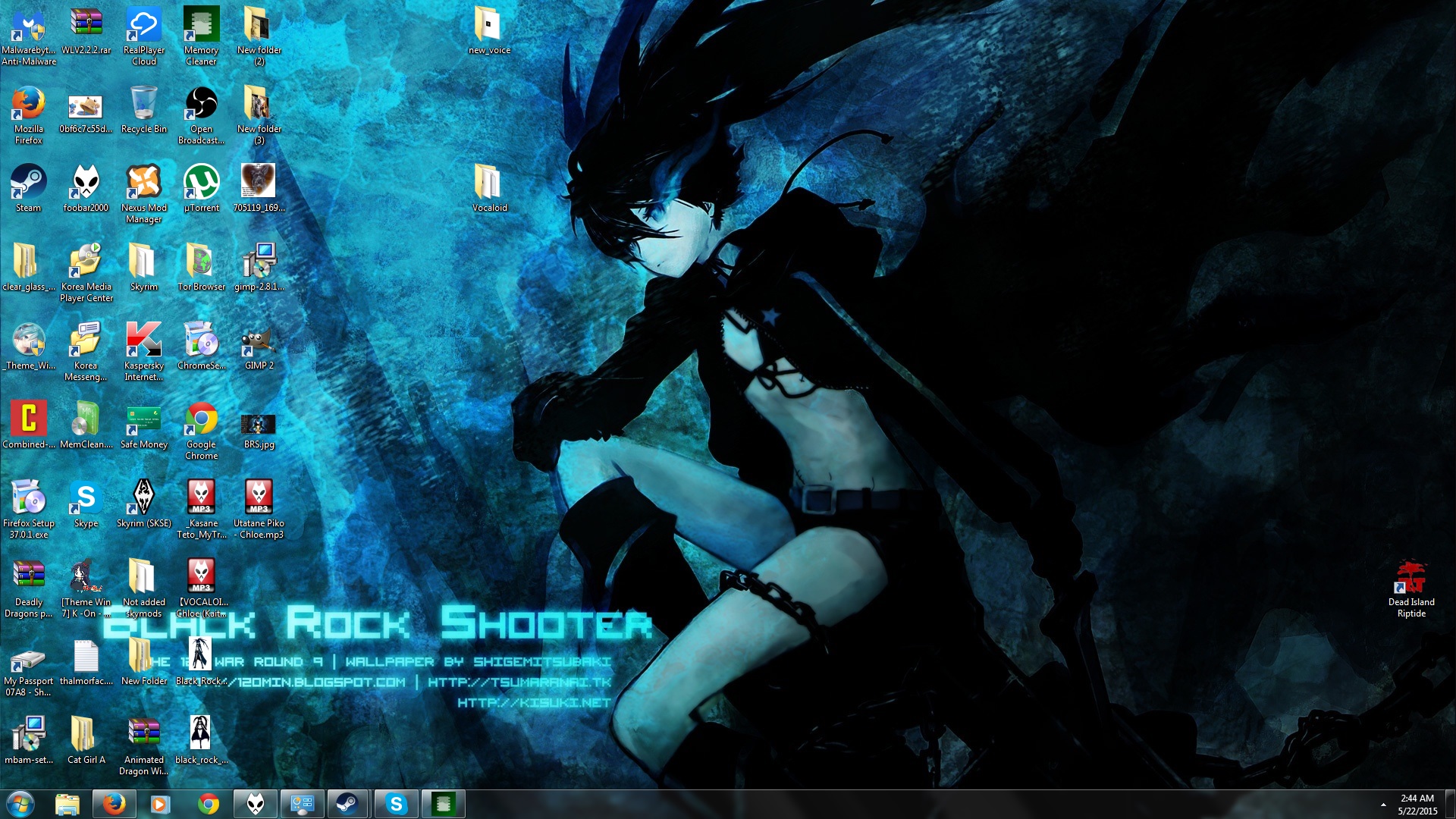Open the Recycle Bin
The image size is (1456, 819).
click(143, 104)
